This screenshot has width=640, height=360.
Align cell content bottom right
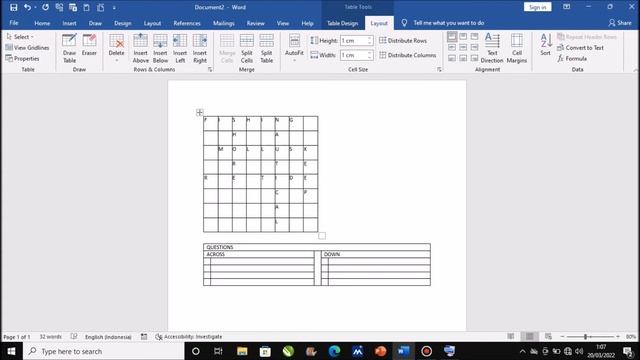pyautogui.click(x=474, y=59)
